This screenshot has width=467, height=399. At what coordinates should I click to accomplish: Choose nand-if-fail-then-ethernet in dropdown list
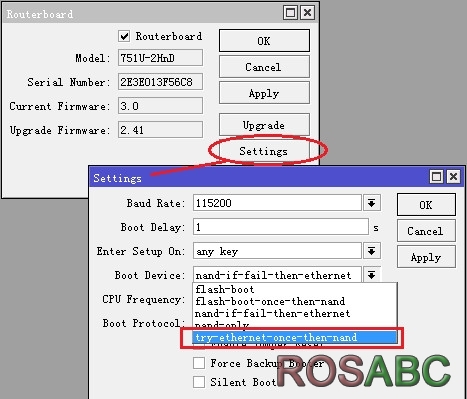pyautogui.click(x=295, y=313)
